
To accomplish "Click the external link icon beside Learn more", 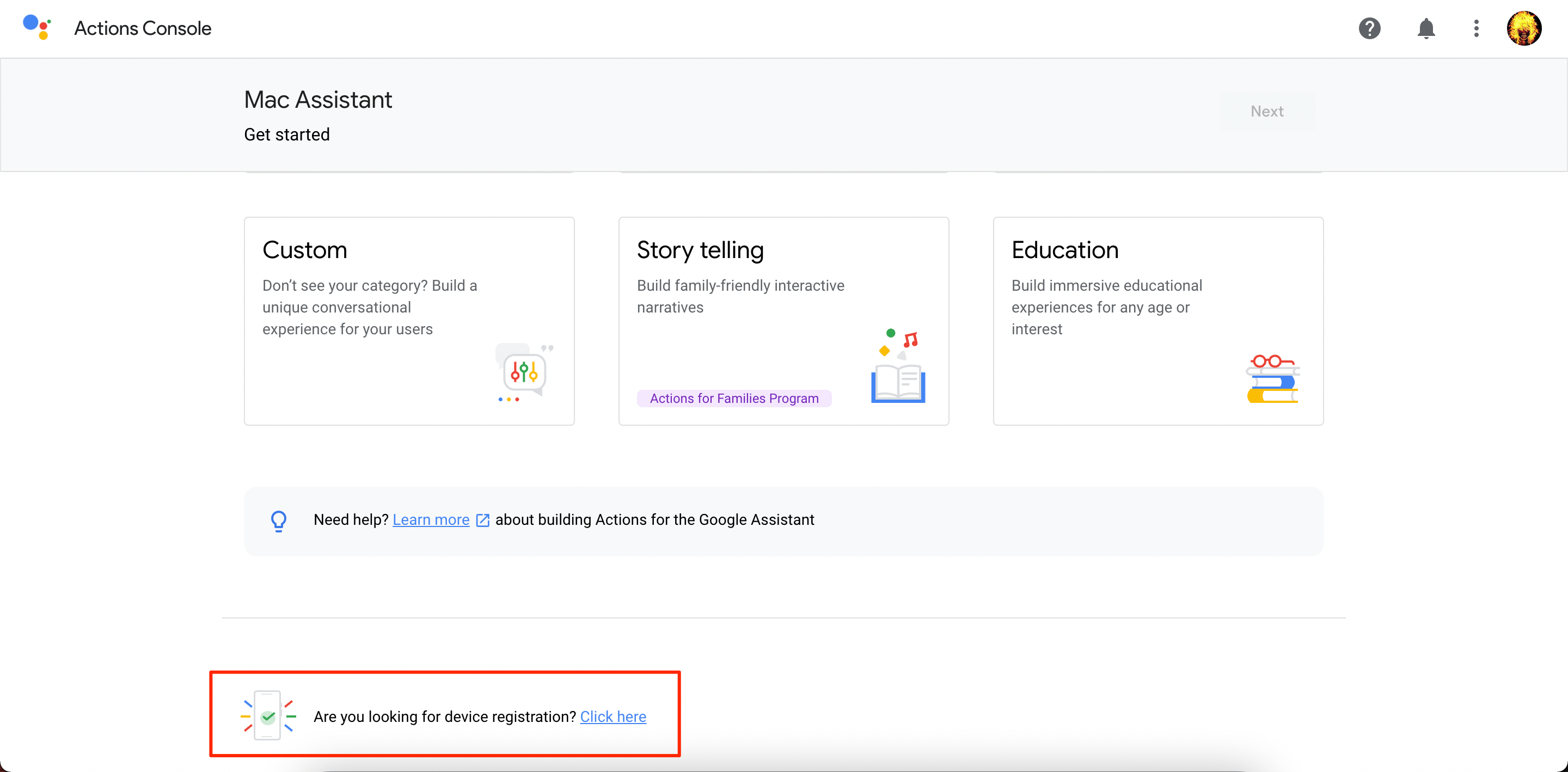I will point(482,520).
